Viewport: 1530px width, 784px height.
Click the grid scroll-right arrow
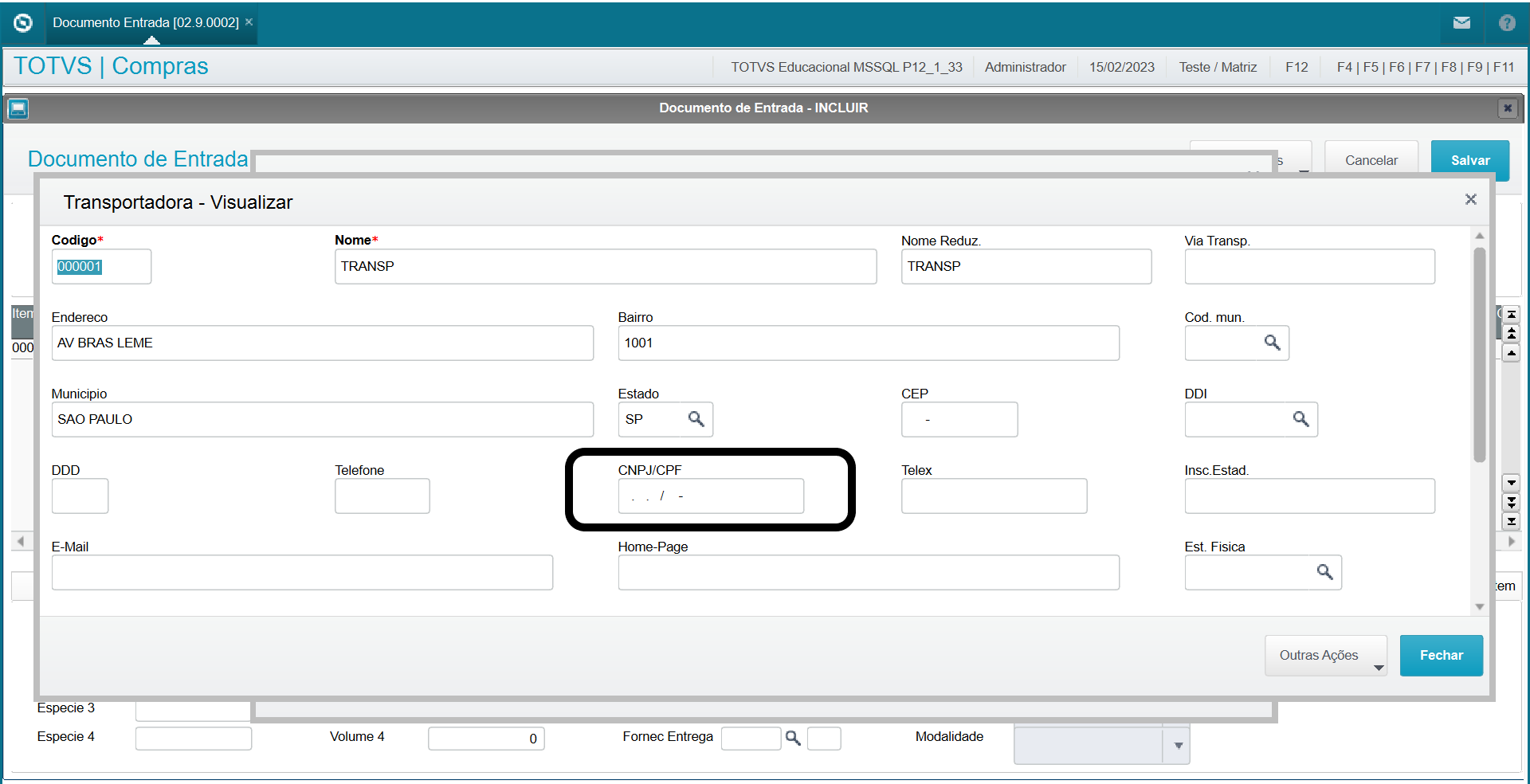1512,542
